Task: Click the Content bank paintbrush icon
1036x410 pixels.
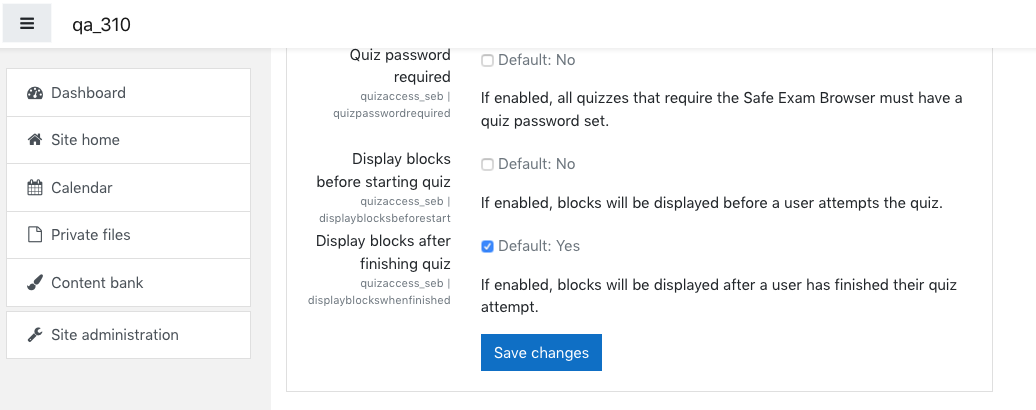Action: pyautogui.click(x=35, y=283)
